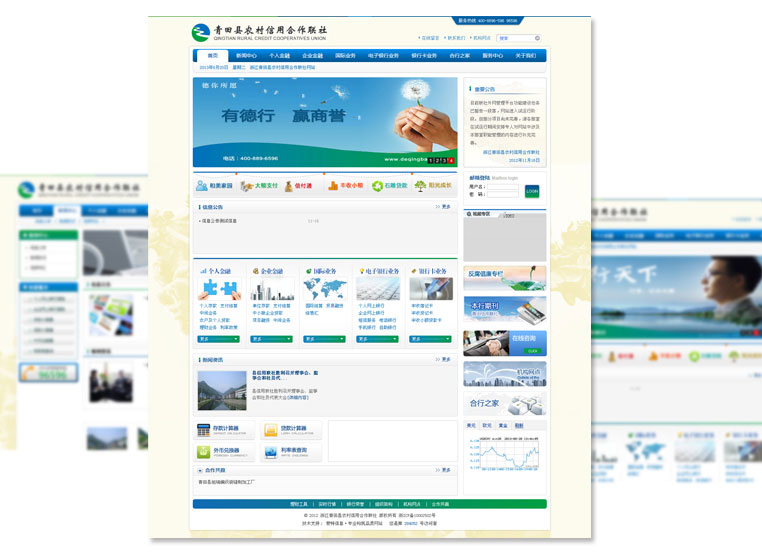Open the 大额支付 payment icon
This screenshot has width=762, height=555.
point(246,186)
